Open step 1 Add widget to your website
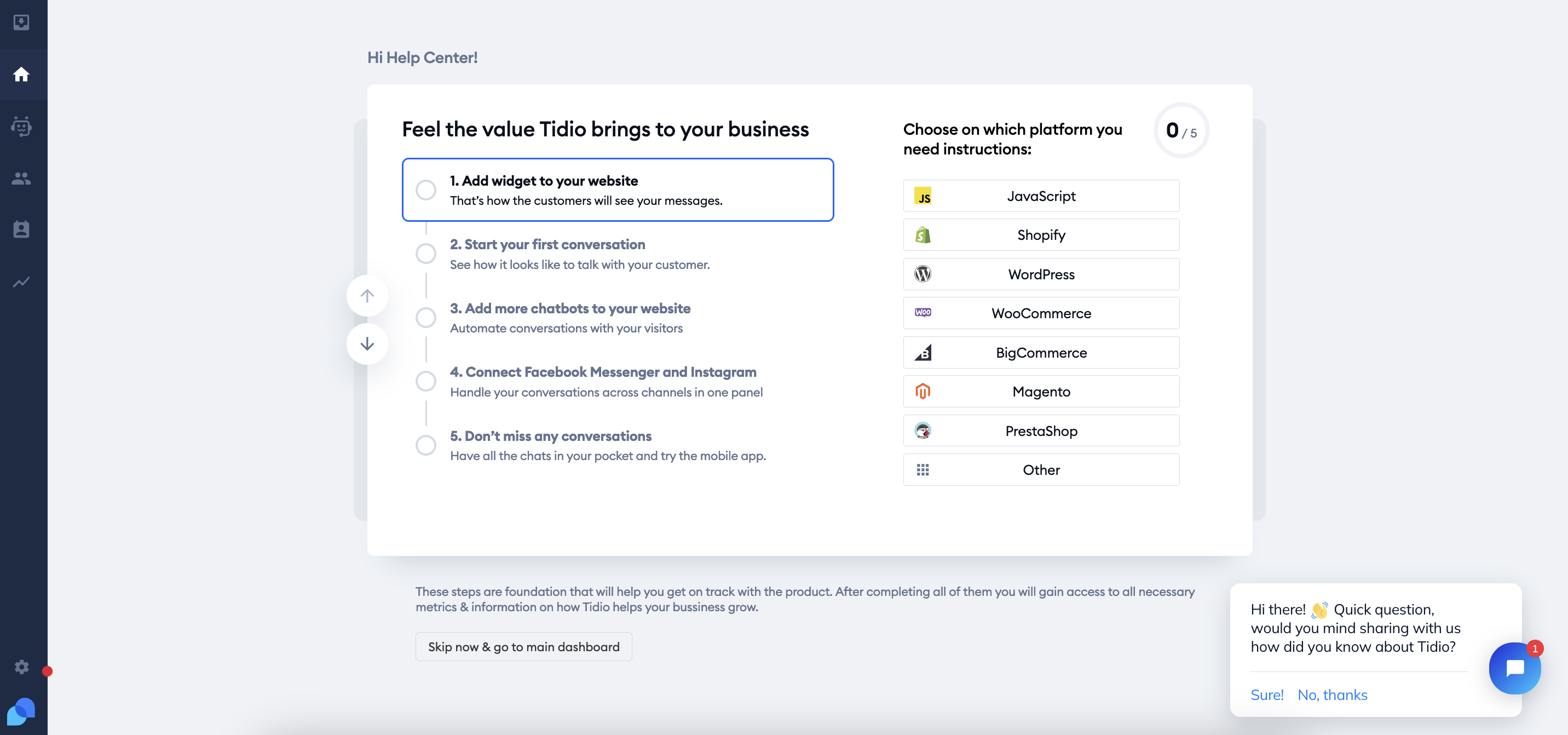Viewport: 1568px width, 735px height. 618,190
